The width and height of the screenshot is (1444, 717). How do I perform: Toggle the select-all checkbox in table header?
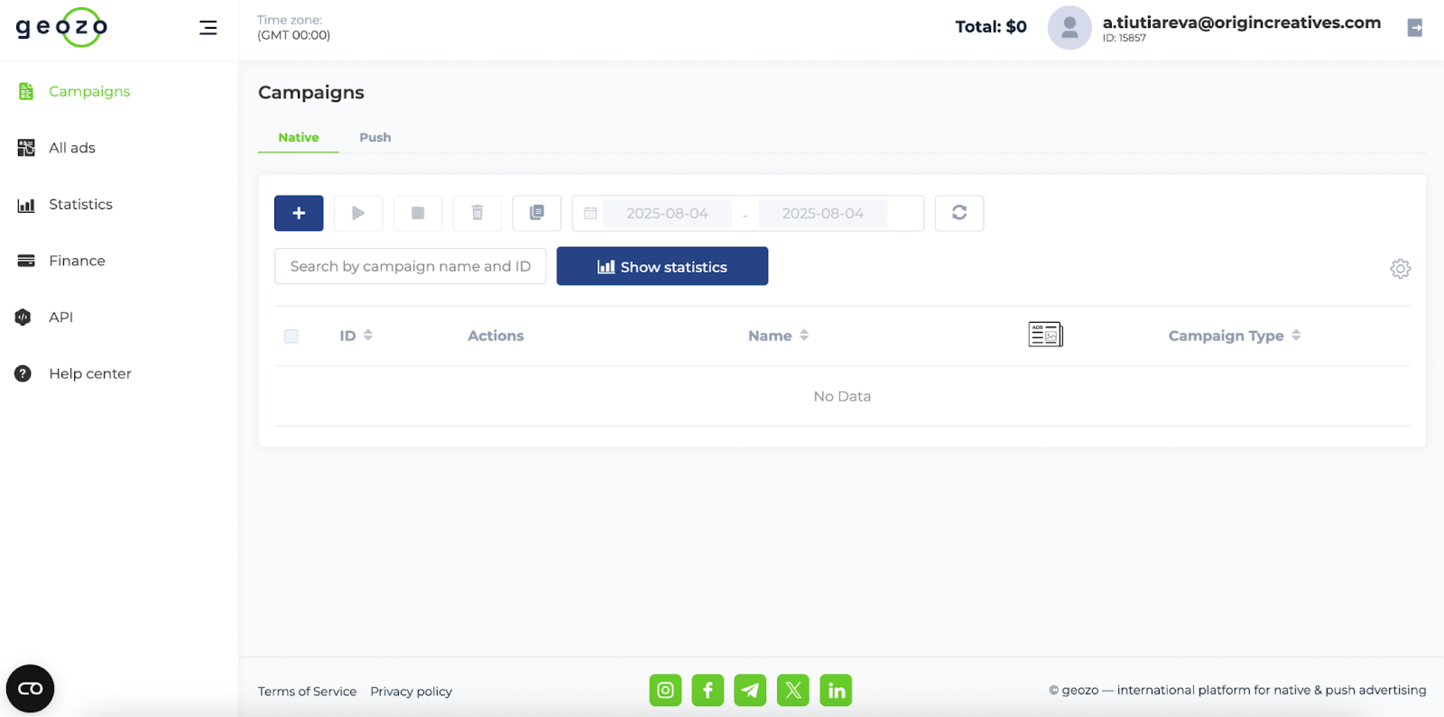tap(291, 336)
